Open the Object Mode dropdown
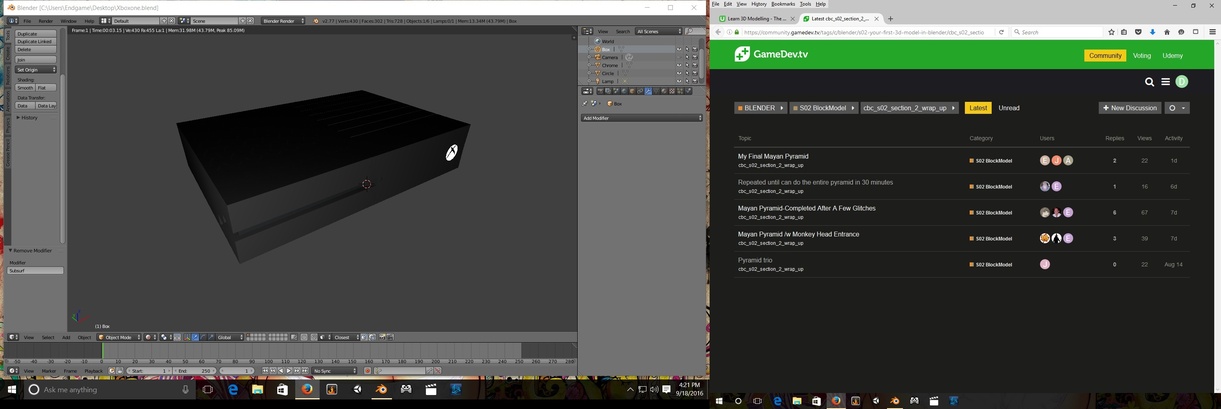 pos(119,337)
